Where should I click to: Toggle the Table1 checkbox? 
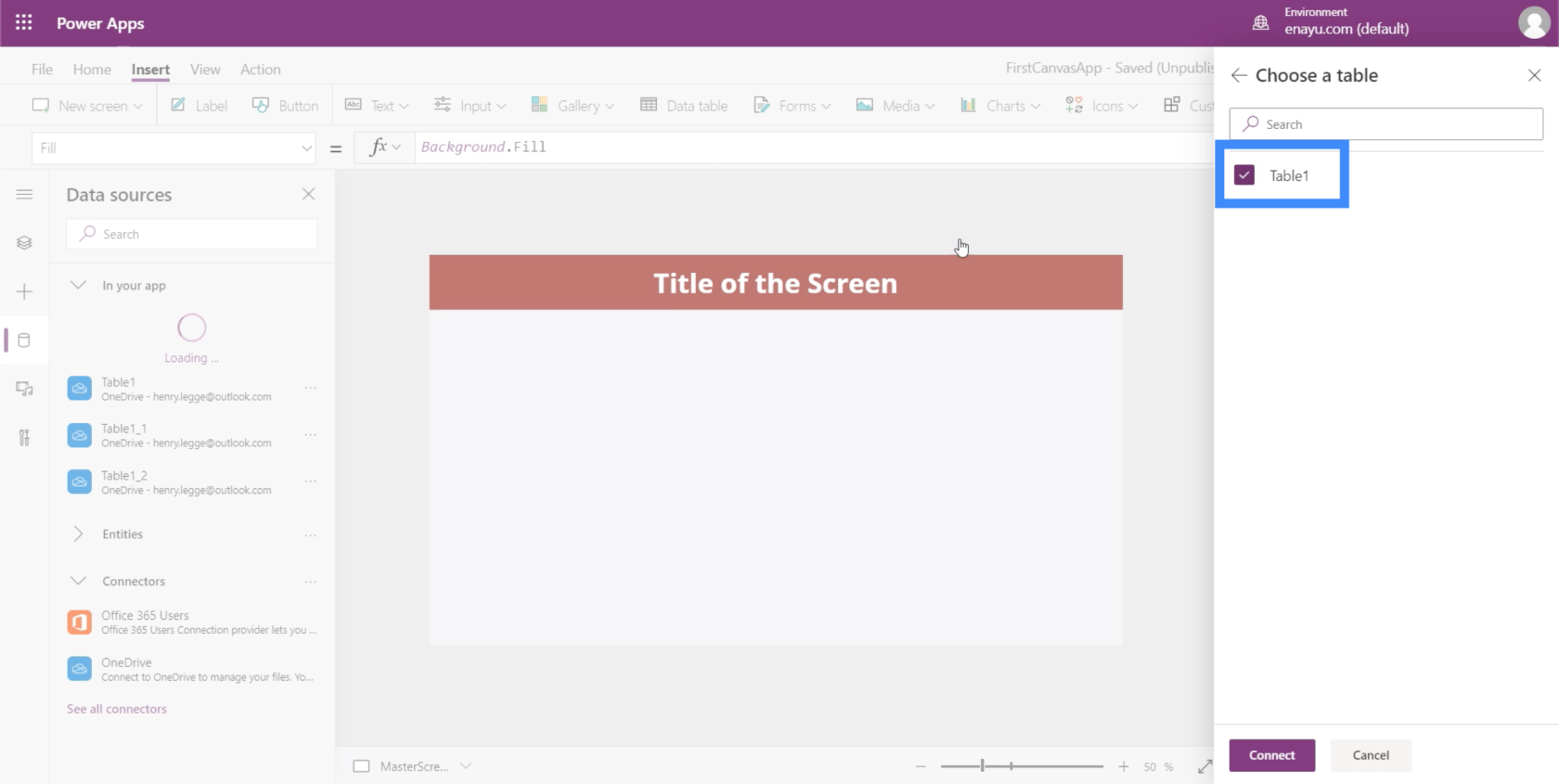point(1244,175)
